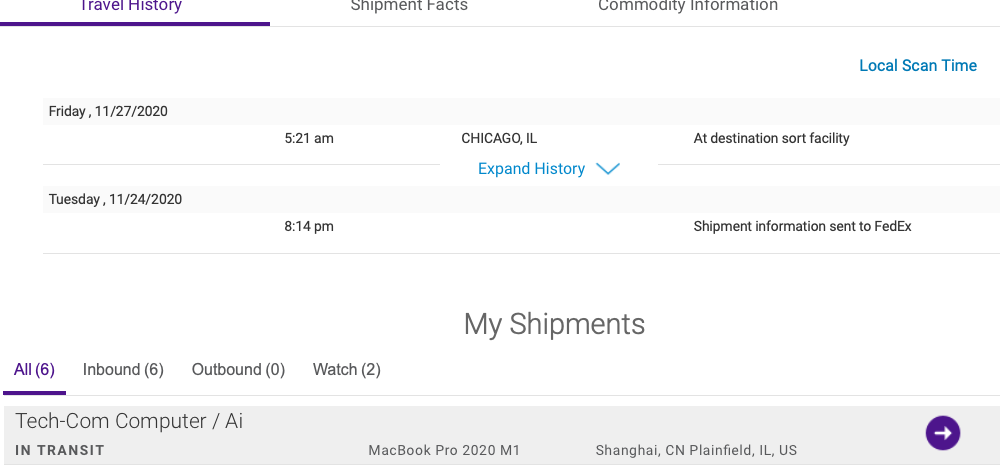Select the Friday, 11/27/2020 date row
Image resolution: width=1000 pixels, height=466 pixels.
(108, 112)
